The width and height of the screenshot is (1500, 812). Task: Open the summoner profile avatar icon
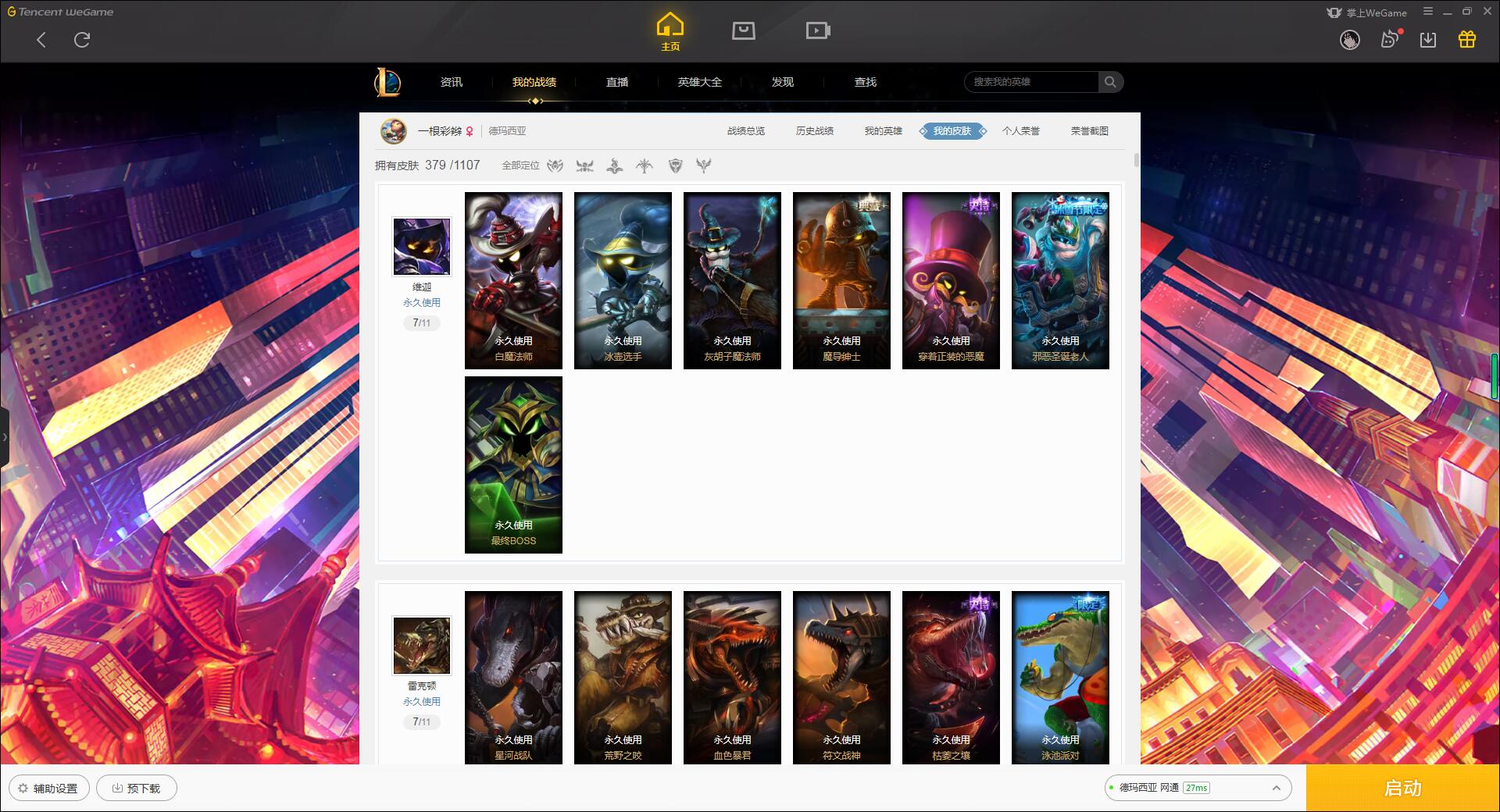(x=394, y=130)
